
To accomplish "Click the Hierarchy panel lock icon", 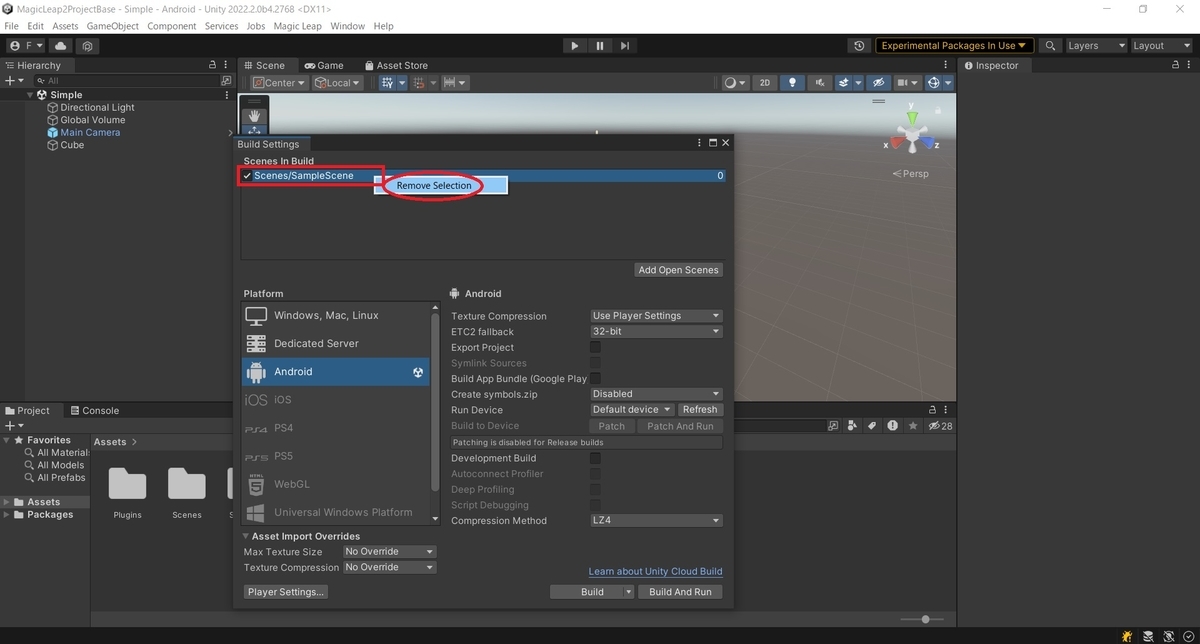I will click(211, 65).
